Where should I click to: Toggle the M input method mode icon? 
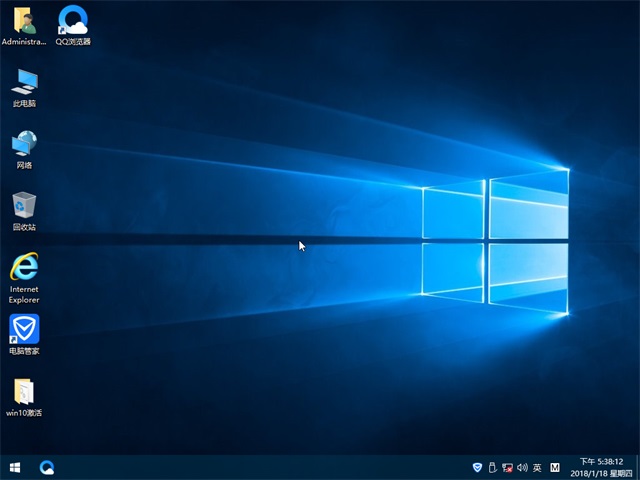click(x=555, y=467)
